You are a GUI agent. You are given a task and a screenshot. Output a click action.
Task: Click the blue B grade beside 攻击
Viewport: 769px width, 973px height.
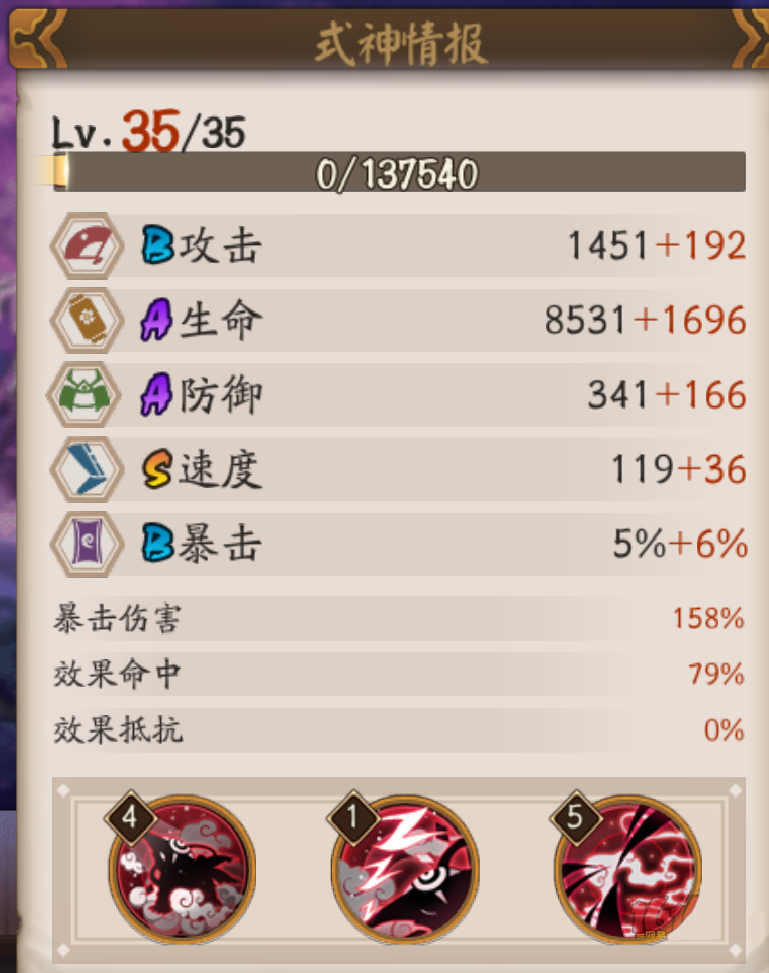(x=157, y=245)
